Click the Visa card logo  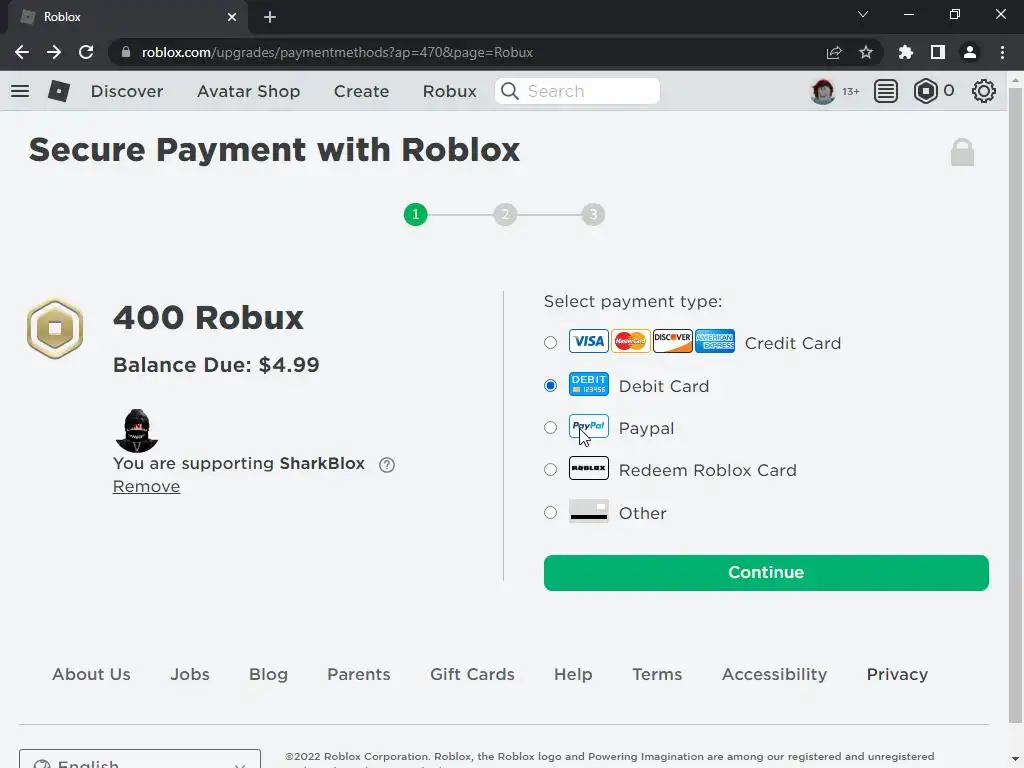(x=588, y=341)
